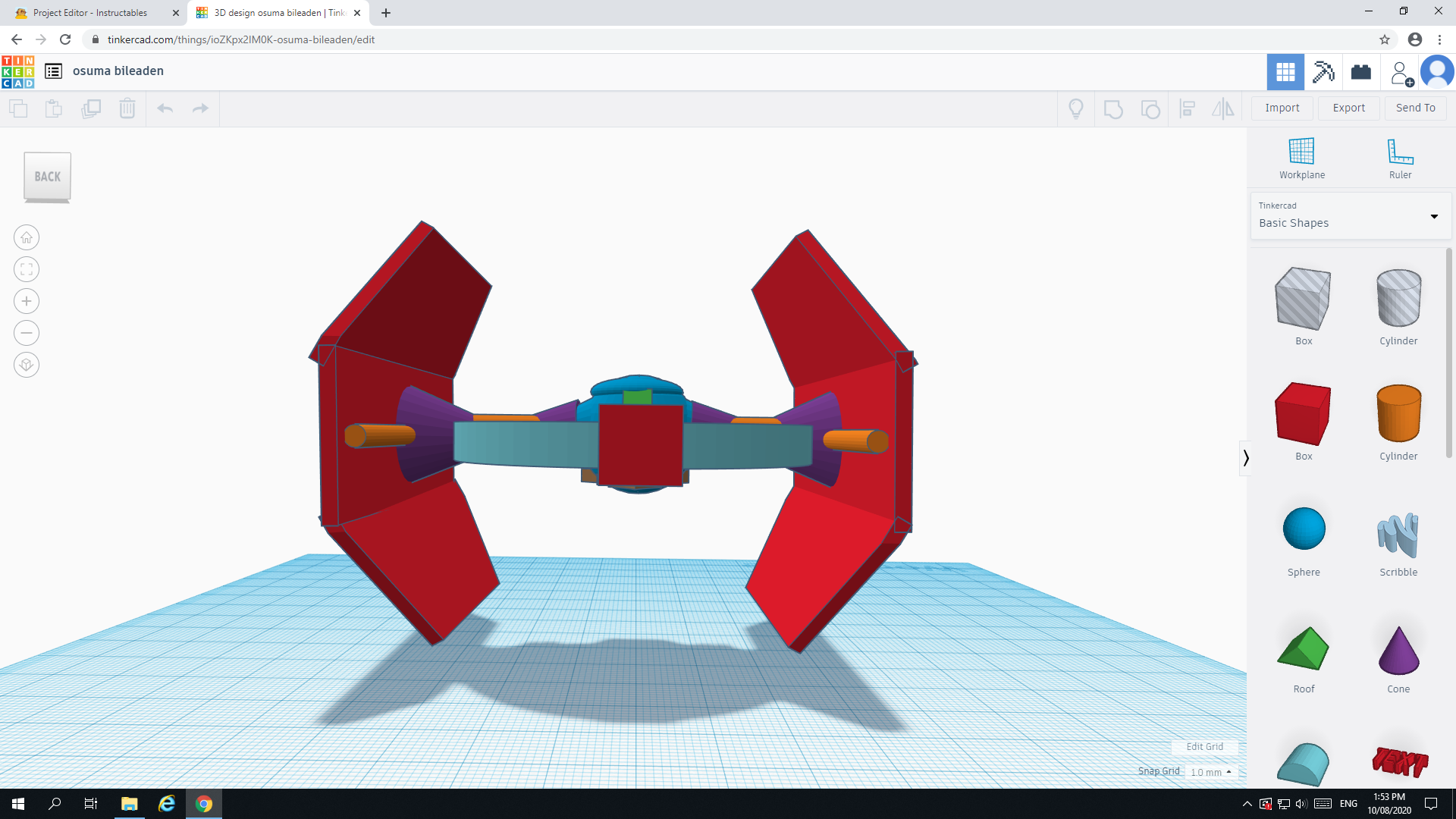Screen dimensions: 1456x819
Task: Click the Ungroup shapes icon
Action: tap(1150, 109)
